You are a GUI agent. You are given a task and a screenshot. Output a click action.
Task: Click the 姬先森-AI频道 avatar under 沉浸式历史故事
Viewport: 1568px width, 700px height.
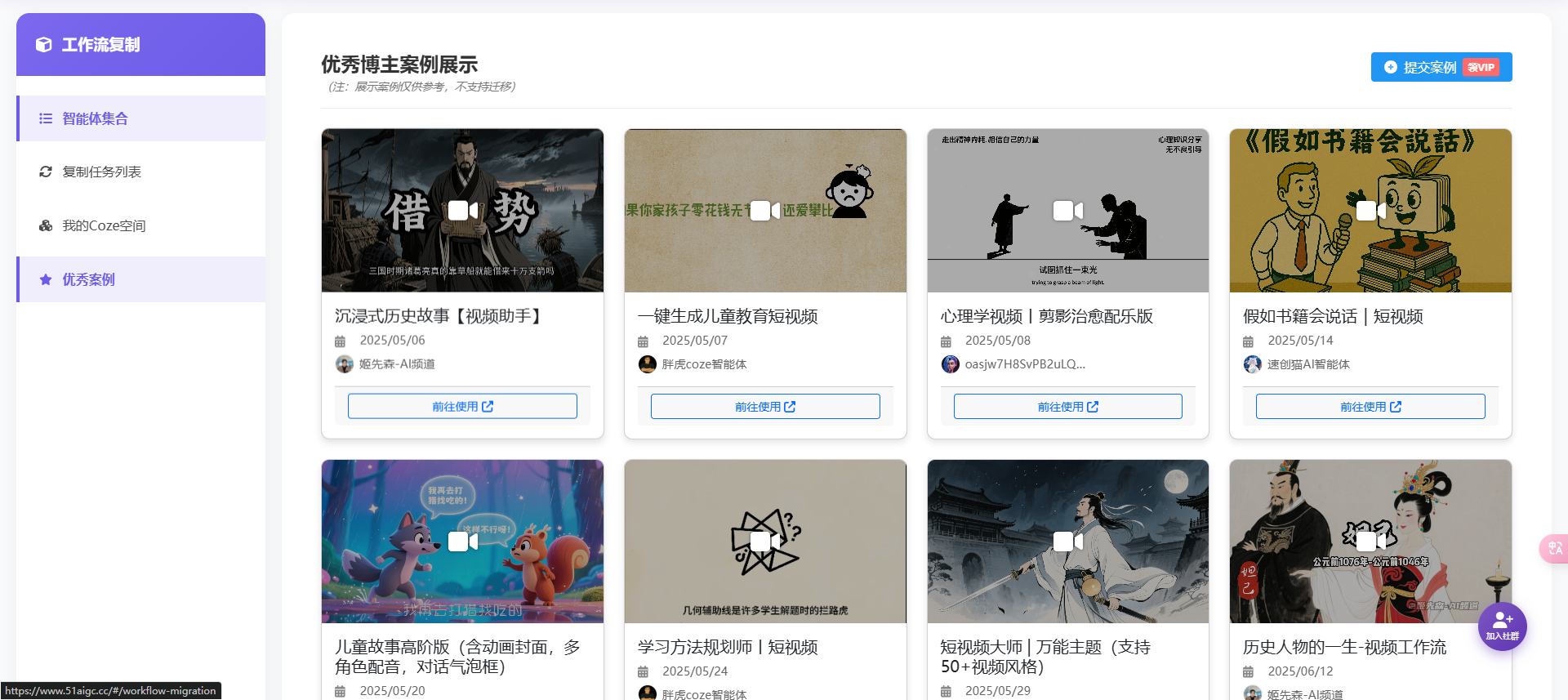tap(345, 364)
